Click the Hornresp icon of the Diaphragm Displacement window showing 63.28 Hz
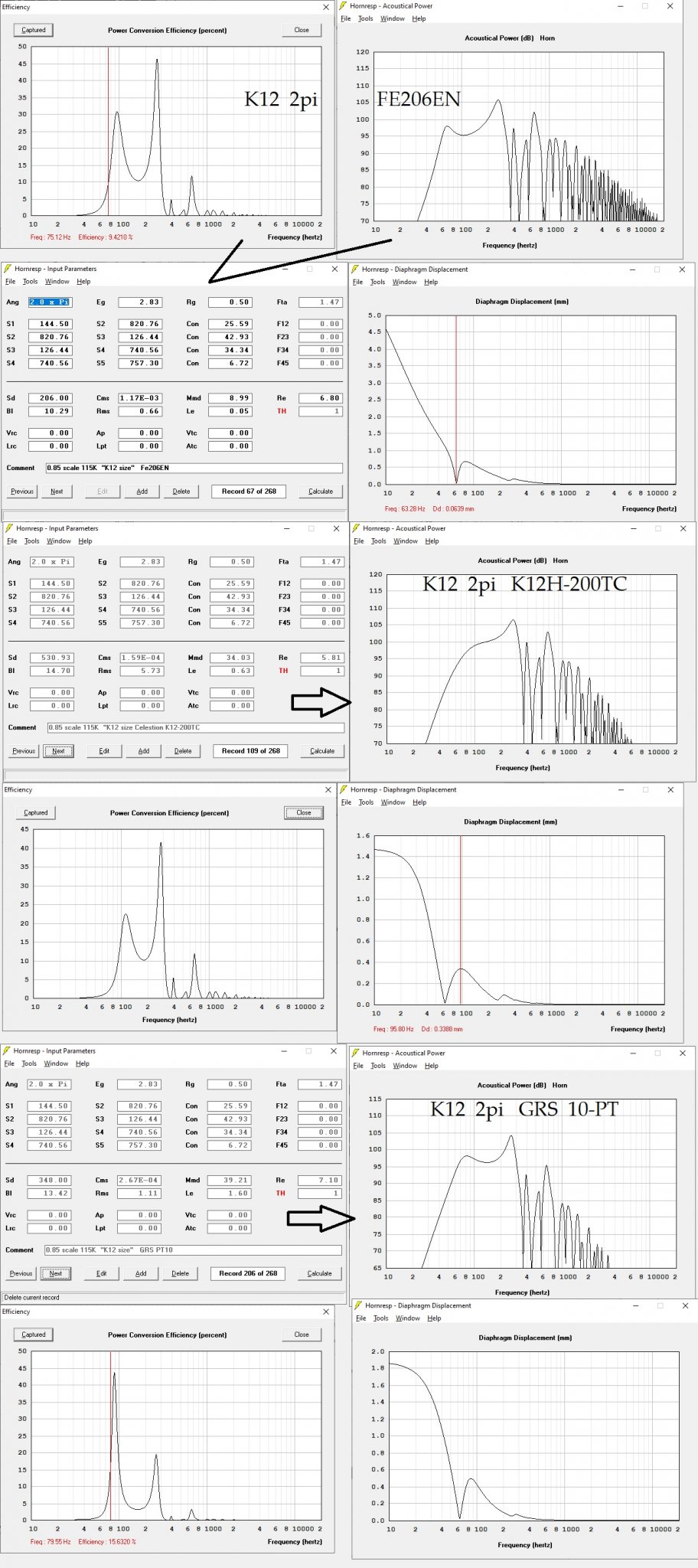The height and width of the screenshot is (1568, 698). [x=355, y=269]
